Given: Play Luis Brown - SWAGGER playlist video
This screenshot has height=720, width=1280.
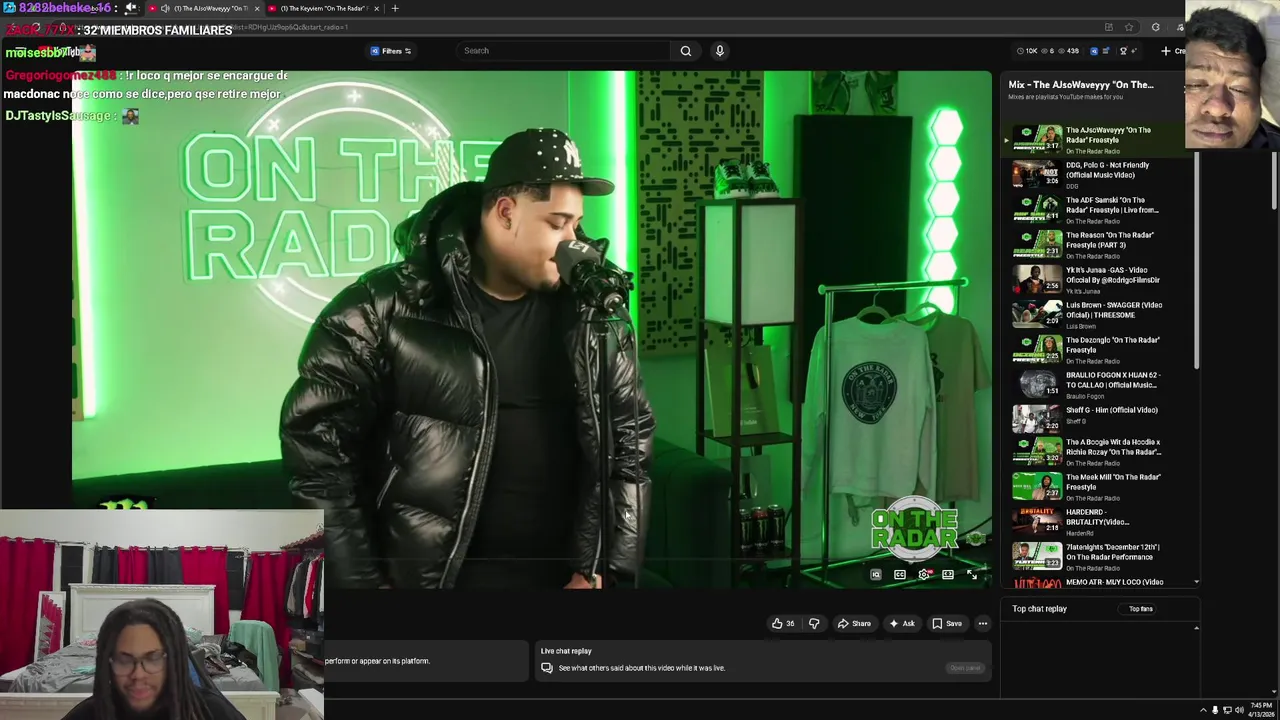Looking at the screenshot, I should pos(1100,314).
